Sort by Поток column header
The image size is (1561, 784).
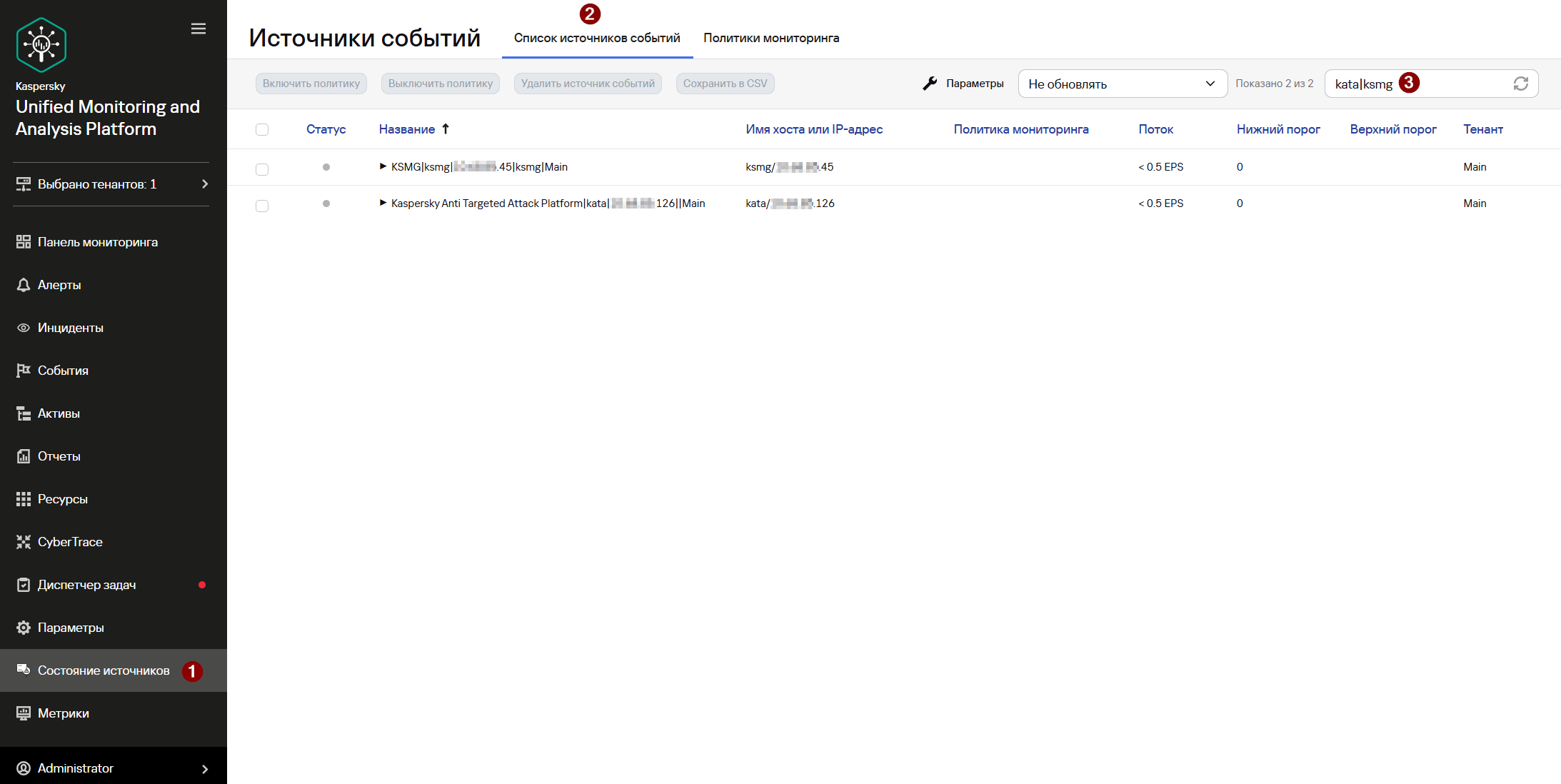point(1156,129)
